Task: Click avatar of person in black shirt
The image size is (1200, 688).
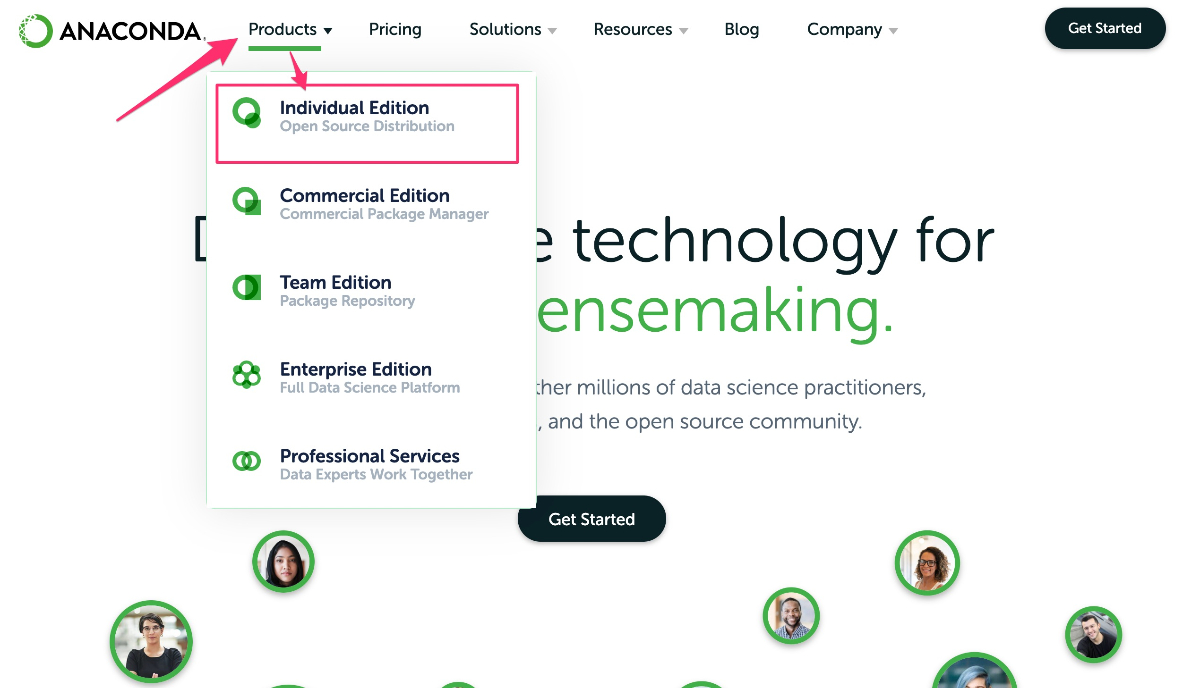Action: 151,641
